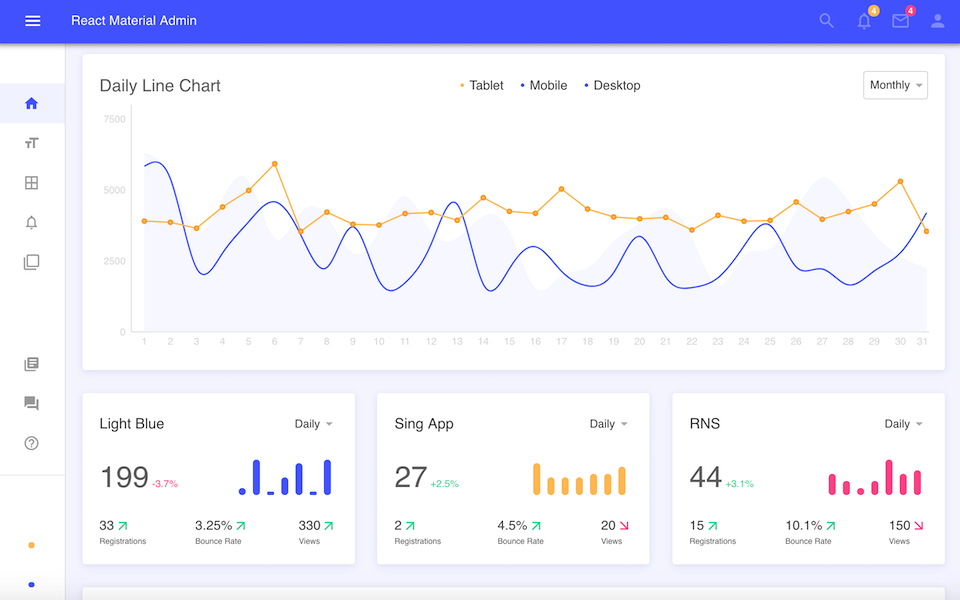Open the sidebar hamburger menu
The width and height of the screenshot is (960, 600).
[32, 20]
